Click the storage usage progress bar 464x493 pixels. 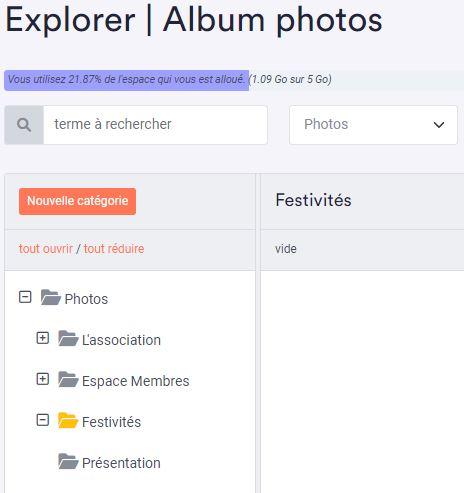point(234,80)
